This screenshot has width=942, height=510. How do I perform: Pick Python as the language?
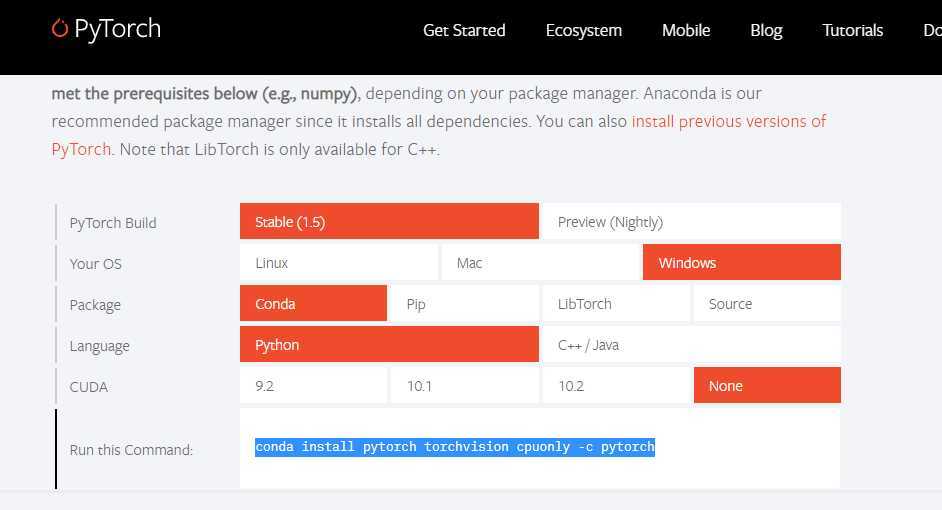389,344
